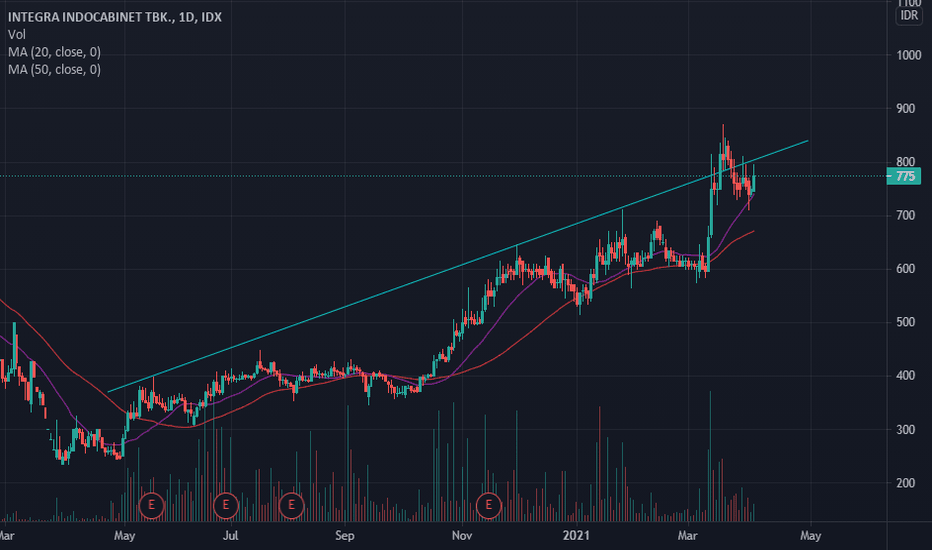Select the Vol indicator label
This screenshot has width=932, height=550.
(17, 34)
